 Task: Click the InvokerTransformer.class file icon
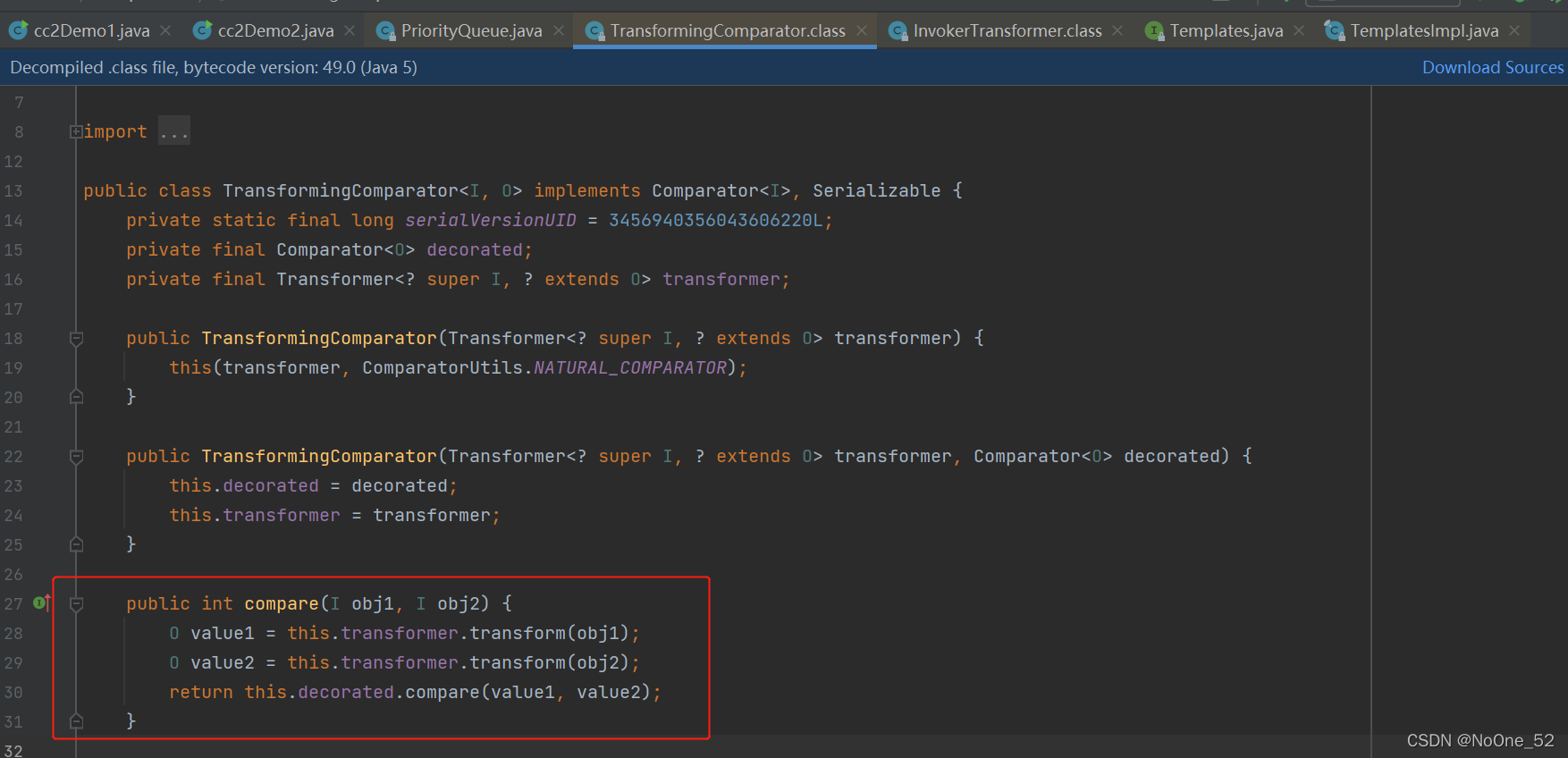point(898,31)
